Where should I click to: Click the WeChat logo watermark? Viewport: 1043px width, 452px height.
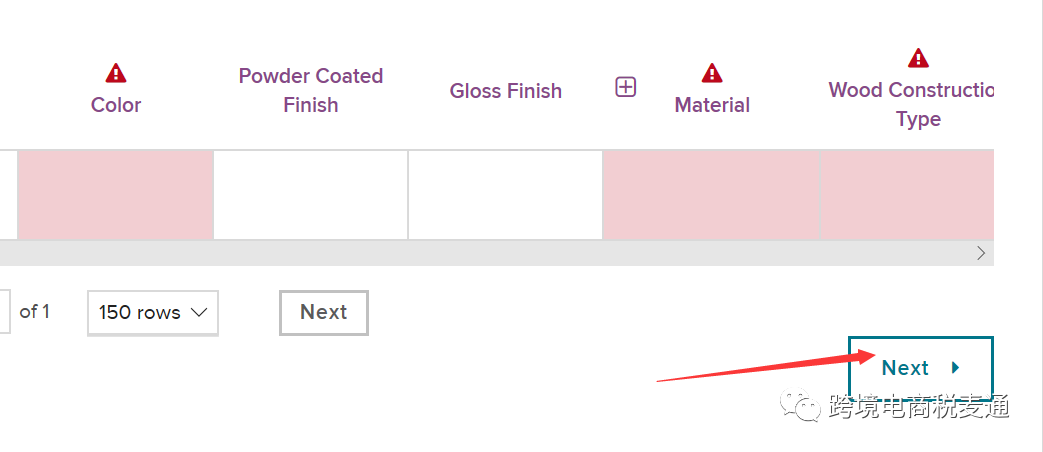tap(800, 405)
